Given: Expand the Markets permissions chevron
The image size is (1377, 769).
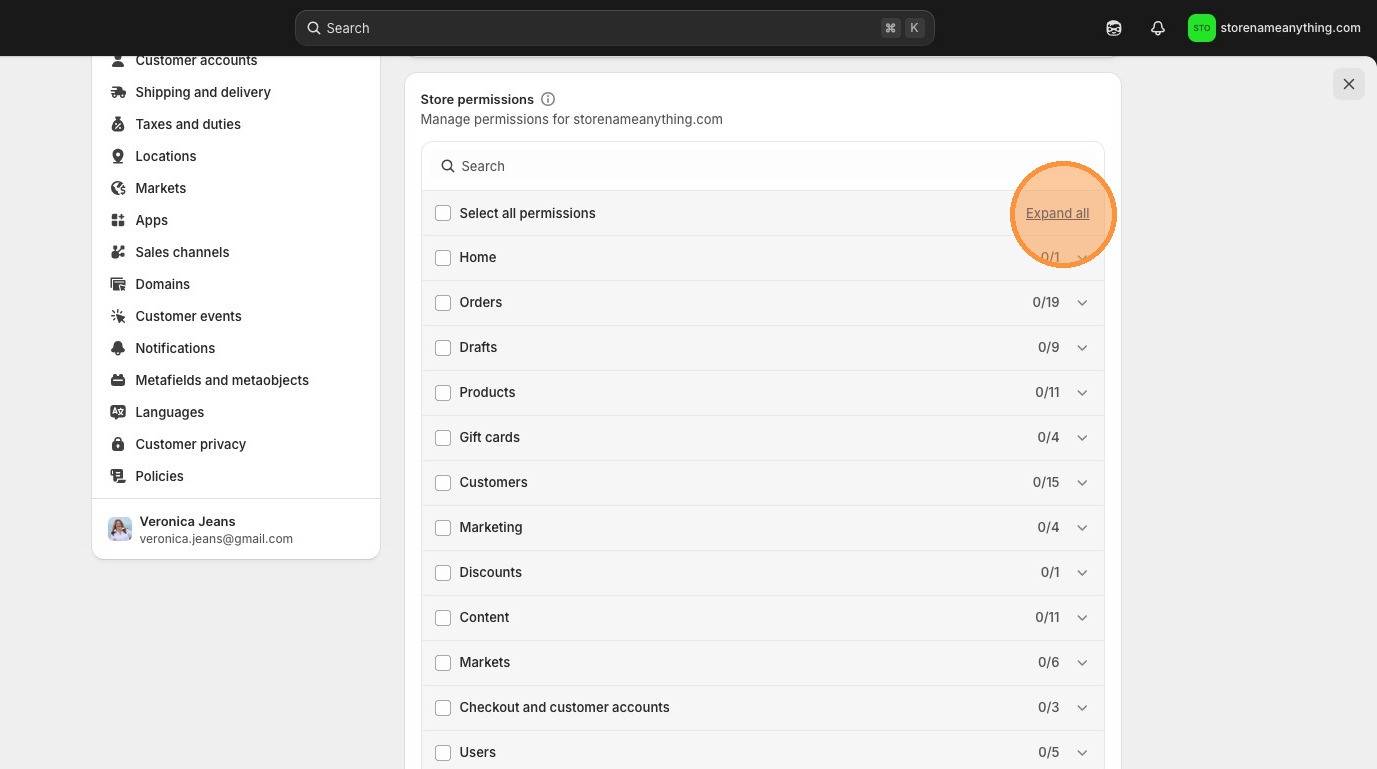Looking at the screenshot, I should (x=1082, y=663).
